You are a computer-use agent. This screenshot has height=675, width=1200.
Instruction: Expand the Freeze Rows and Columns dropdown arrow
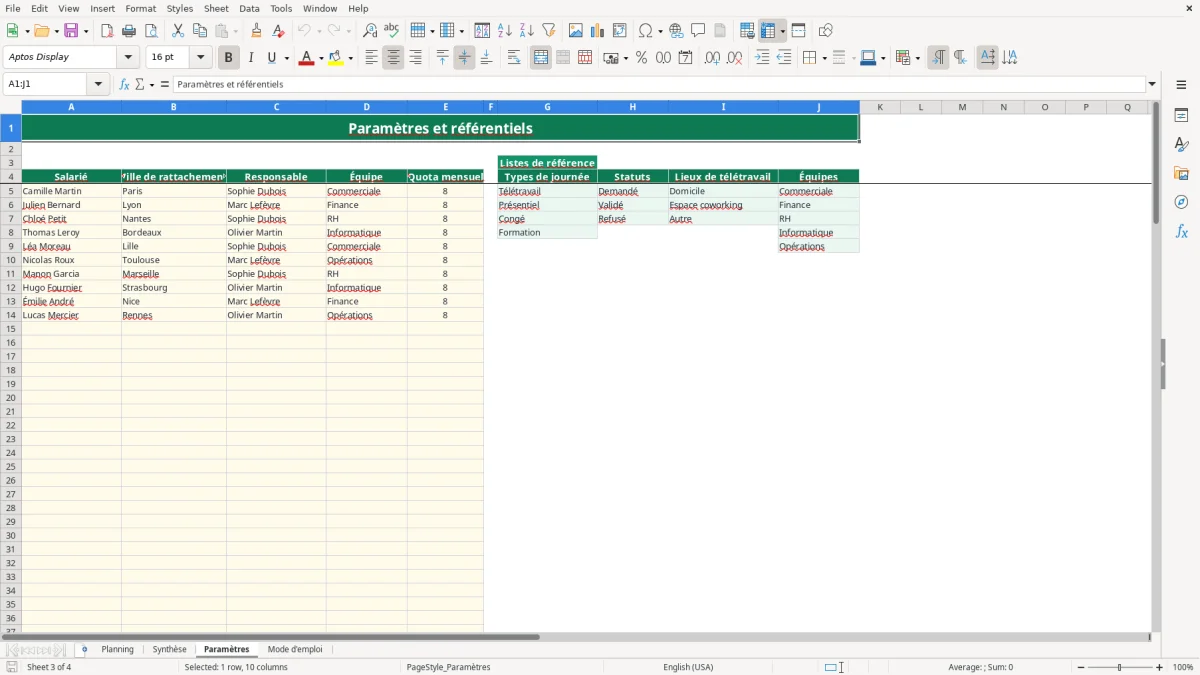click(782, 31)
